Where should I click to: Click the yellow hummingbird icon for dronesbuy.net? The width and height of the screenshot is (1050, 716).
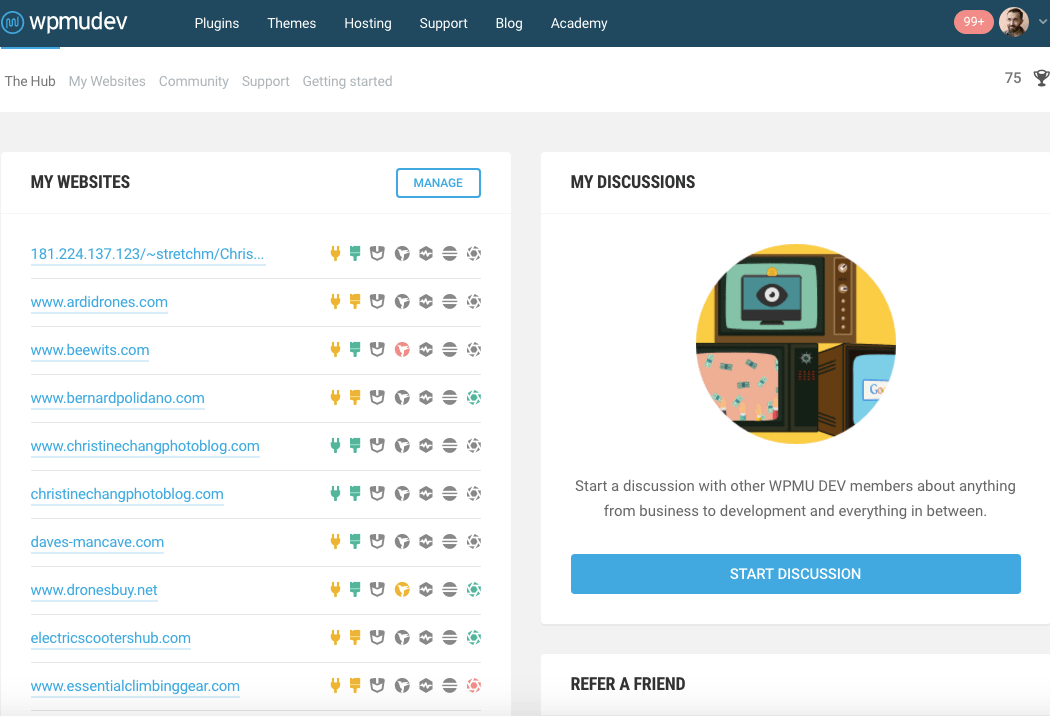pos(402,589)
